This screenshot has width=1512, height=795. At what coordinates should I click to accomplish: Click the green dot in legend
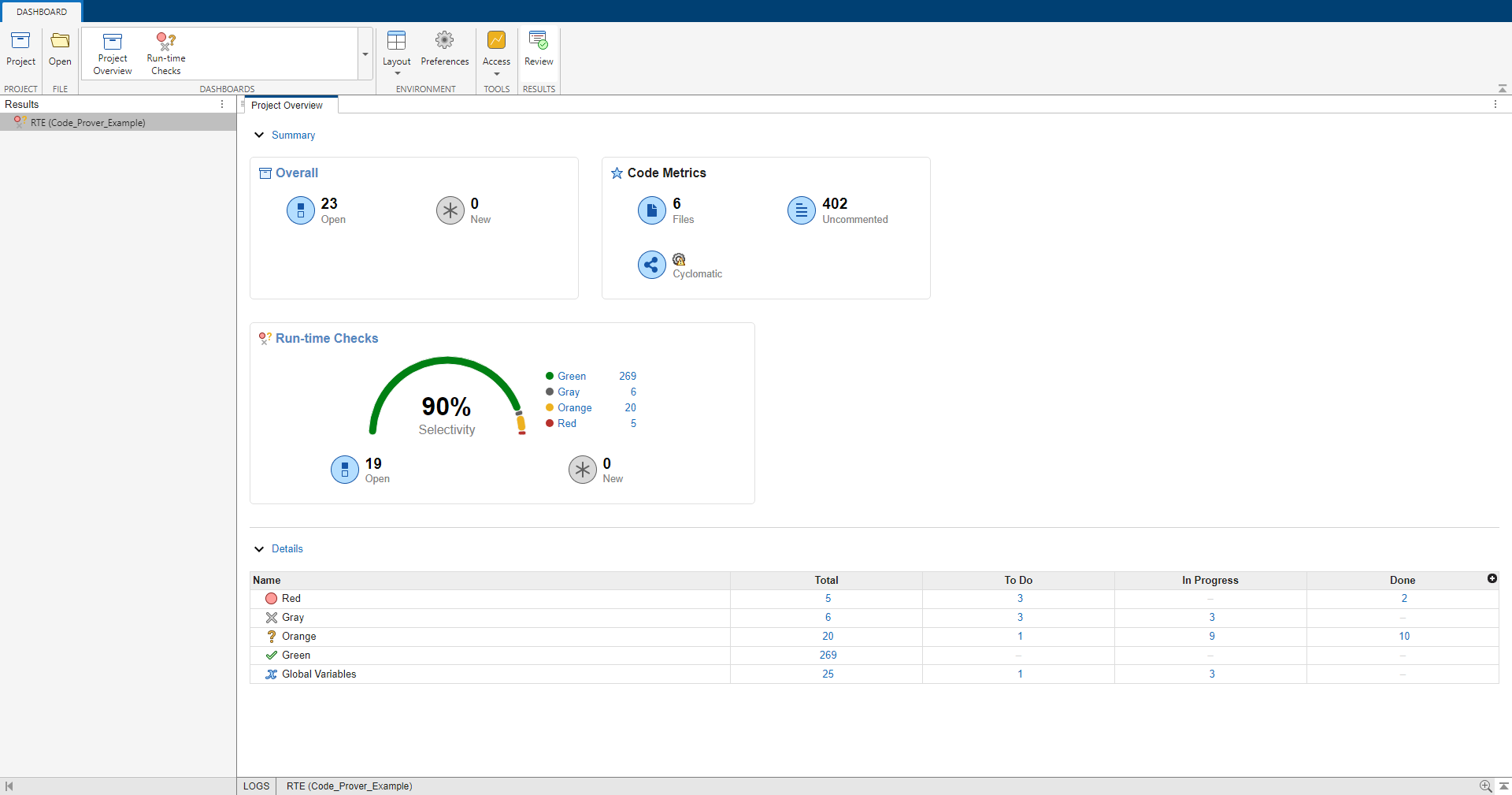pyautogui.click(x=550, y=376)
